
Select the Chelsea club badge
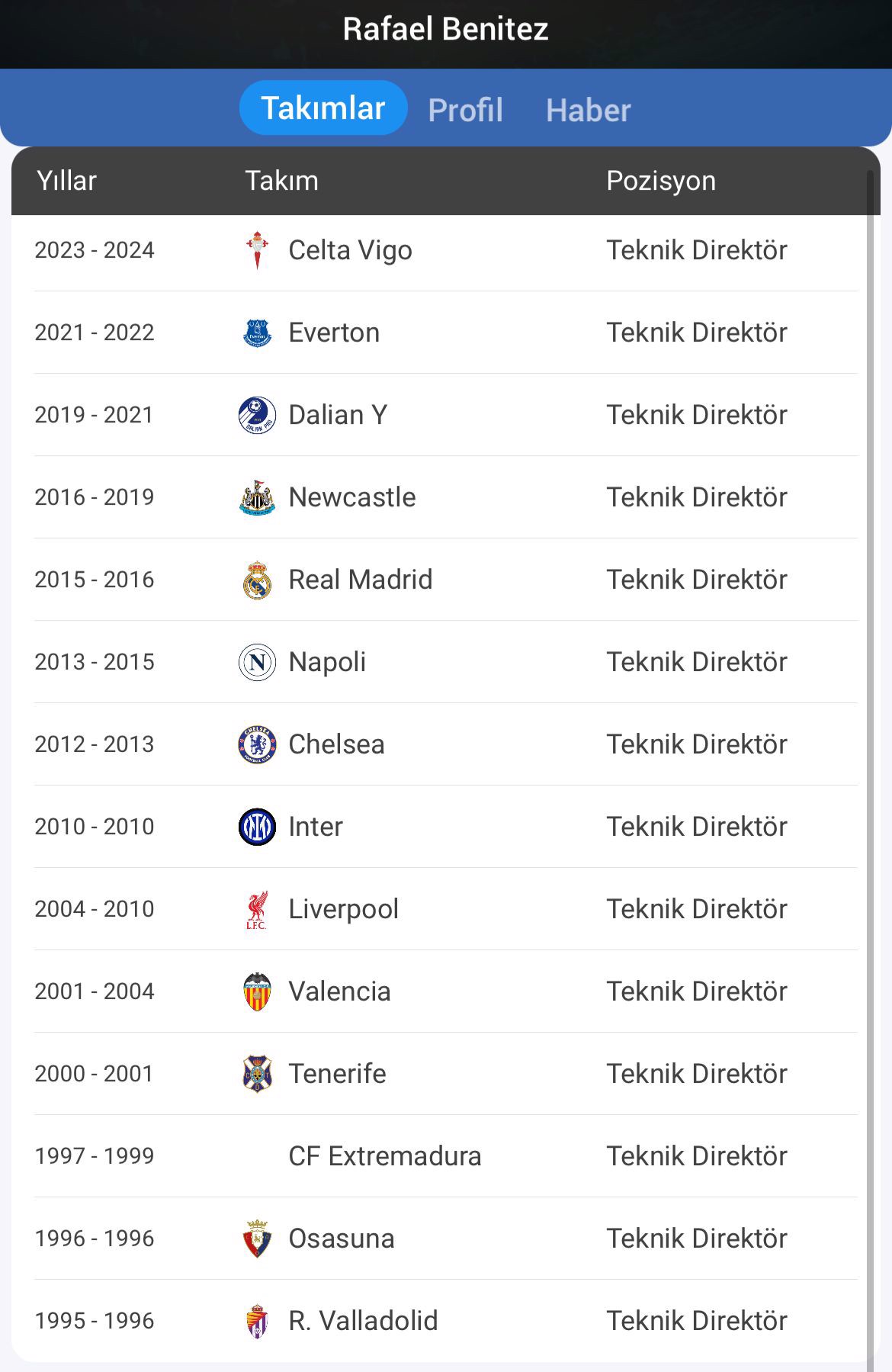(257, 744)
